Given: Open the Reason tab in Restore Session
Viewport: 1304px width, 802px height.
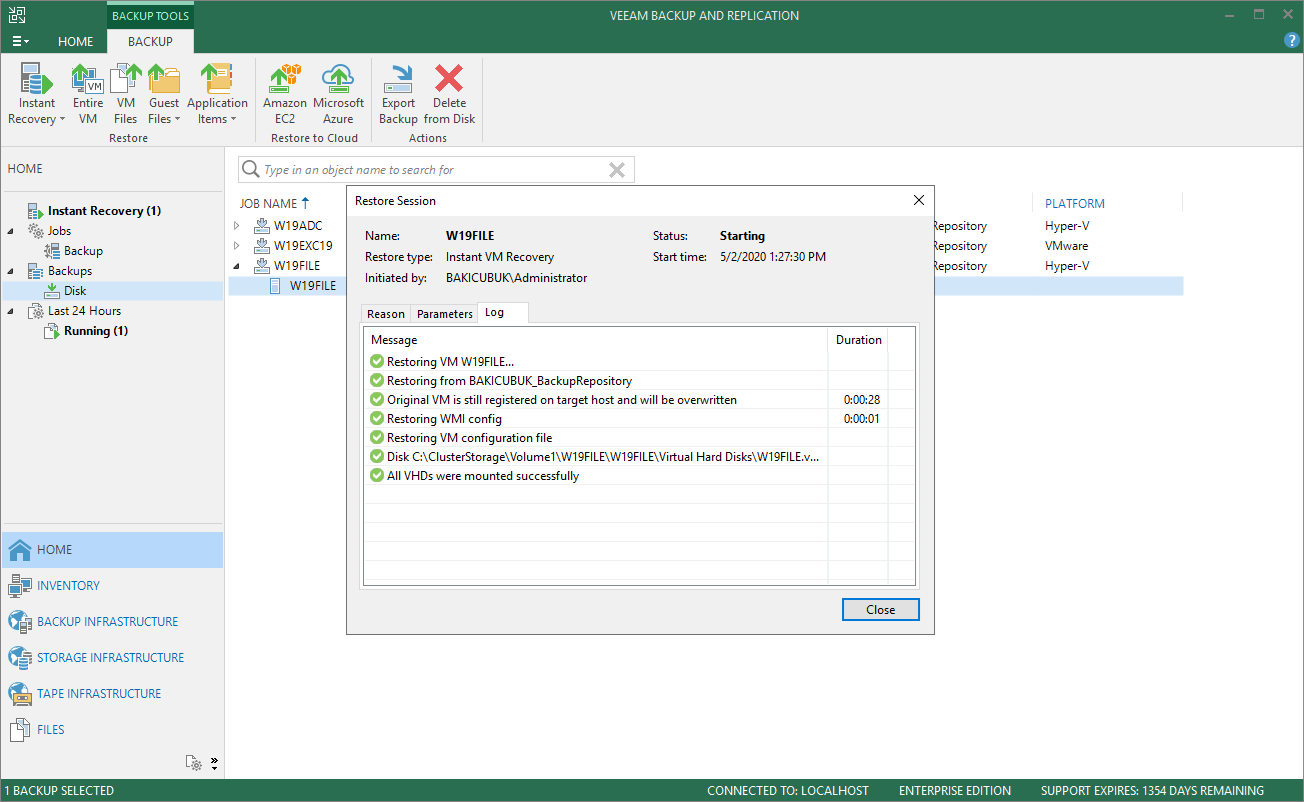Looking at the screenshot, I should (x=386, y=314).
